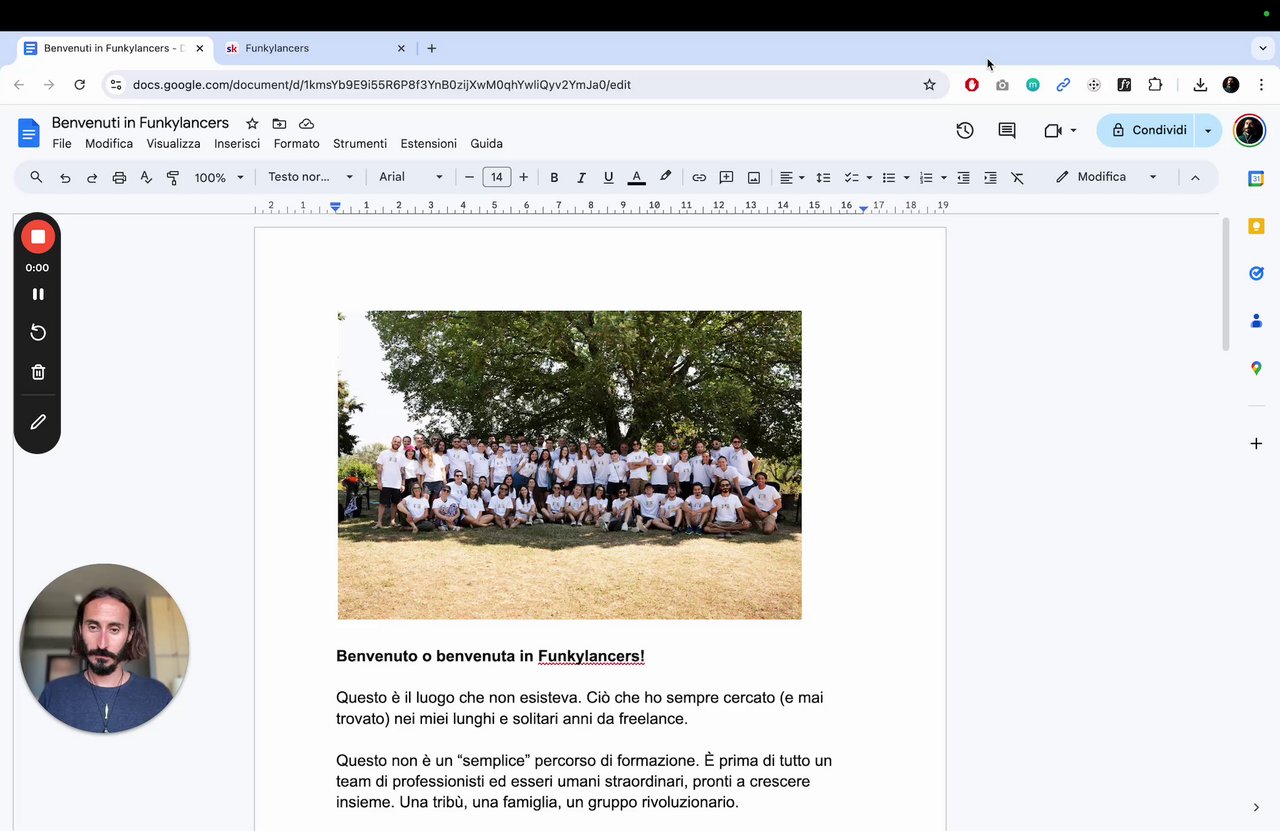This screenshot has width=1280, height=831.
Task: Increase the font size
Action: point(524,177)
